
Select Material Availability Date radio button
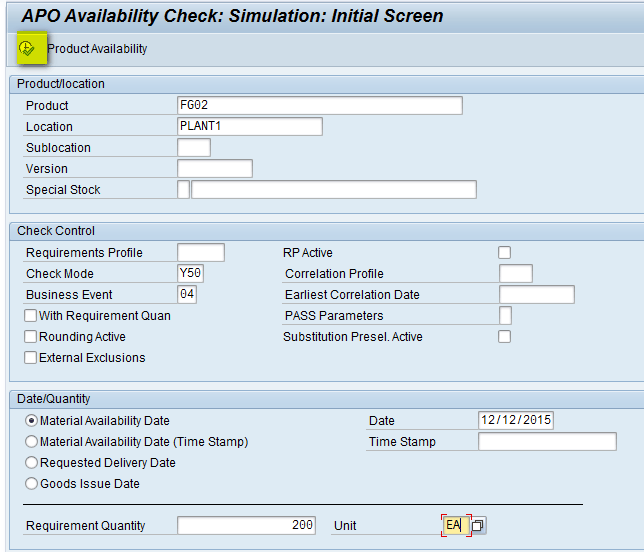click(x=31, y=421)
